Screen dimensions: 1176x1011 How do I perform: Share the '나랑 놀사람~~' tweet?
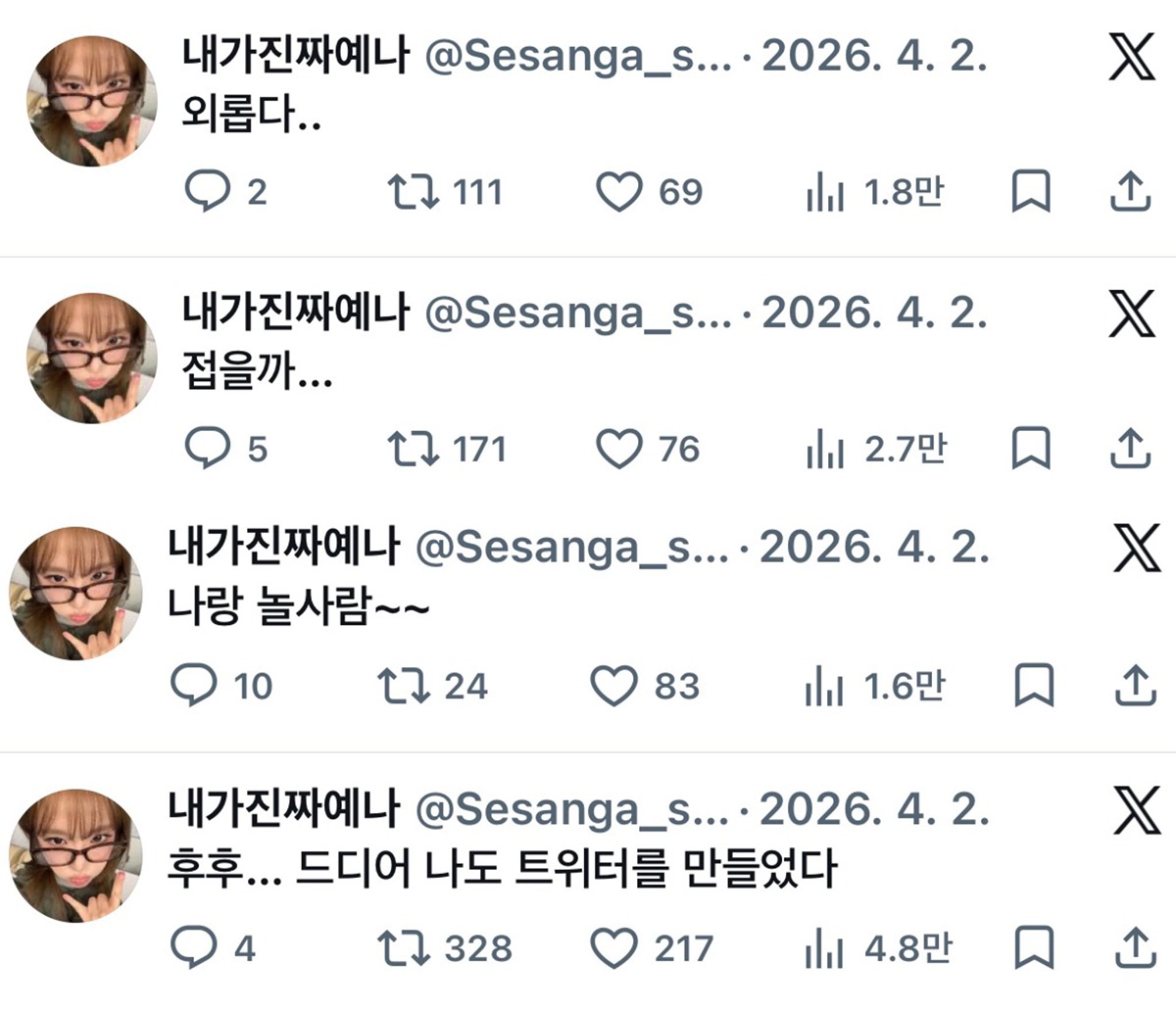pos(1134,686)
